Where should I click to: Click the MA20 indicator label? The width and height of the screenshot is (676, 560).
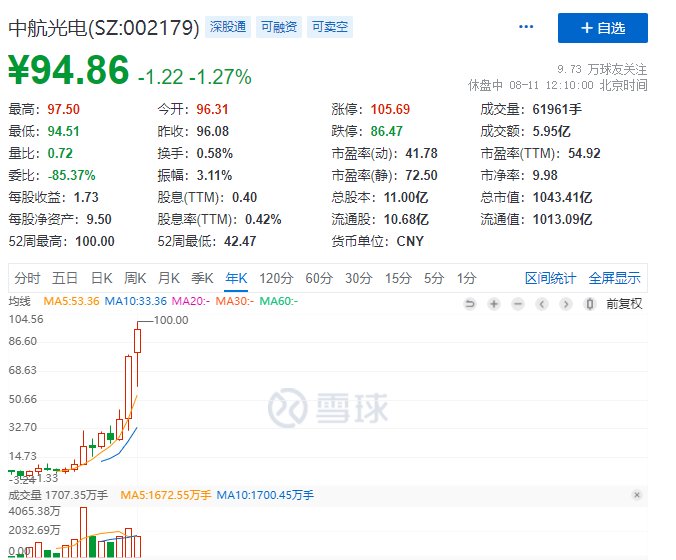click(191, 301)
